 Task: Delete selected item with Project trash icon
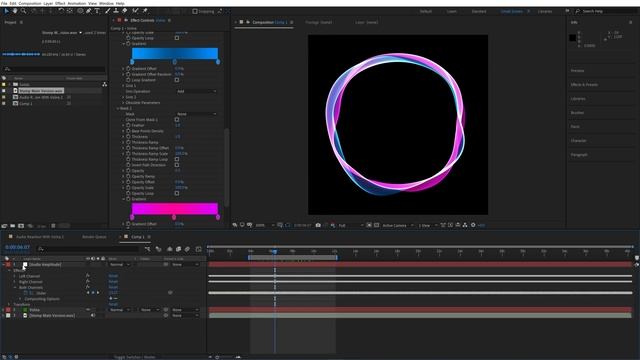pyautogui.click(x=53, y=226)
